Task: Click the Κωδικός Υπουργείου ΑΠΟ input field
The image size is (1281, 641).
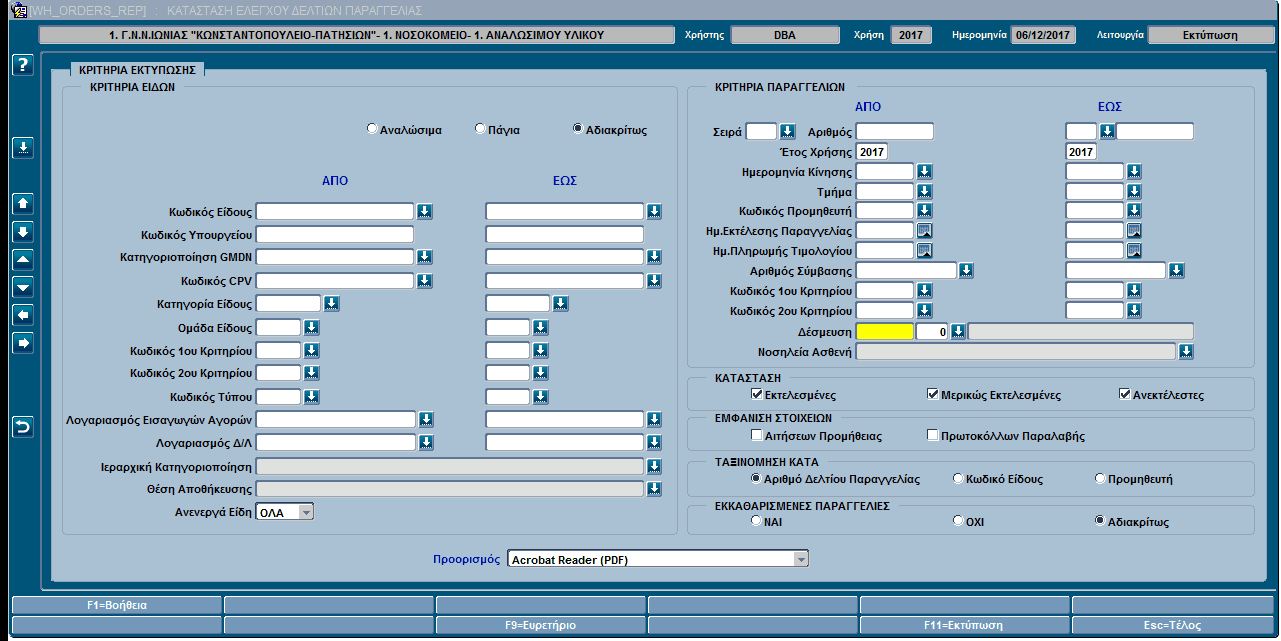Action: [335, 234]
